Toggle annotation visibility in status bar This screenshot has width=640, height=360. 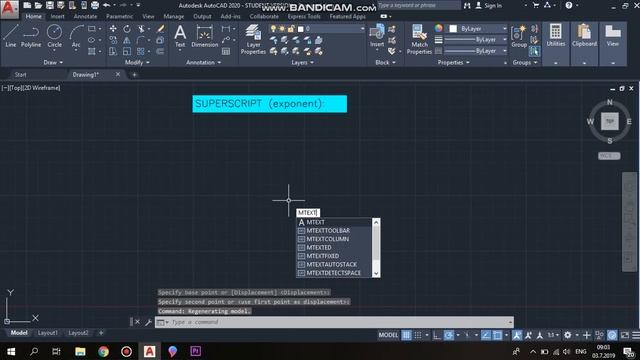[x=517, y=335]
